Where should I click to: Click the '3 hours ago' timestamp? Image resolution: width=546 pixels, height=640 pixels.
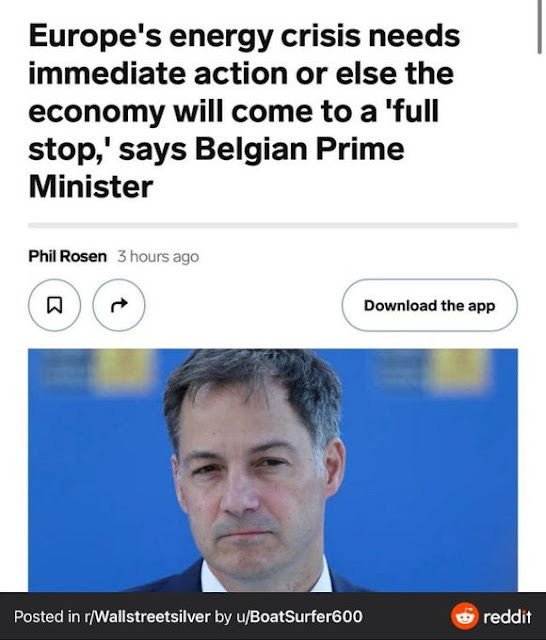coord(158,257)
